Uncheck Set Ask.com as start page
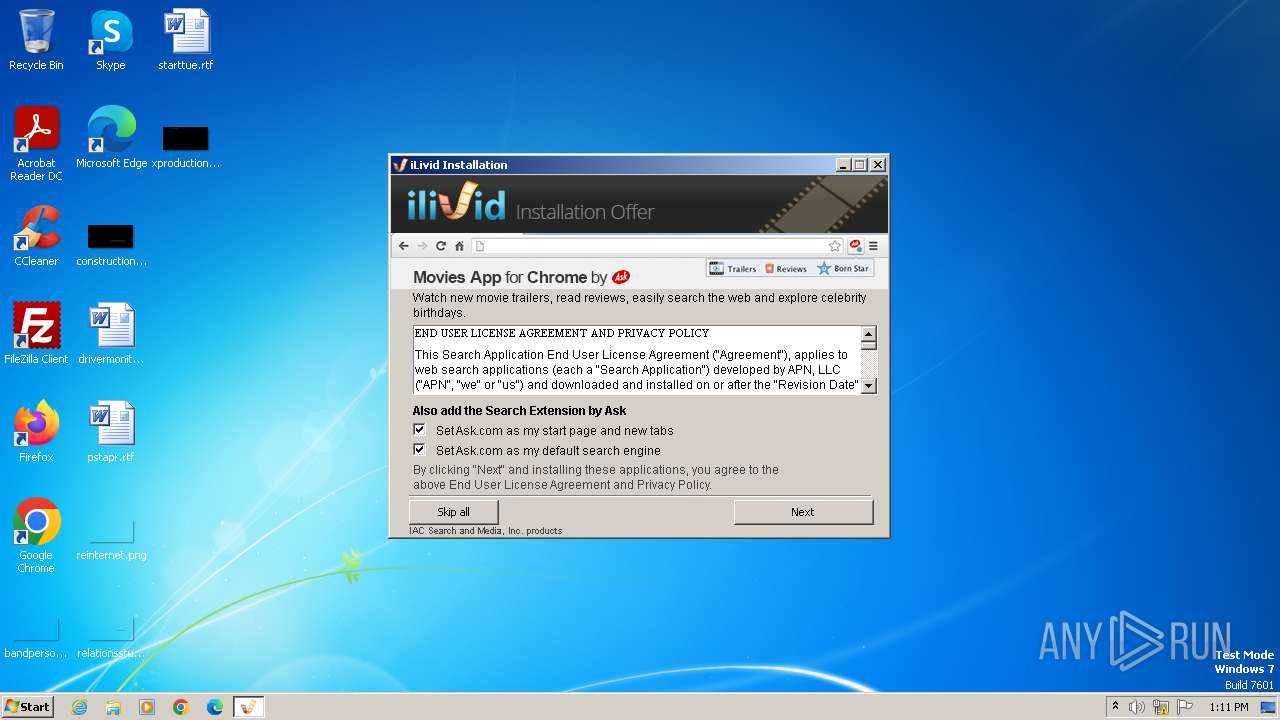This screenshot has height=720, width=1280. [x=419, y=430]
